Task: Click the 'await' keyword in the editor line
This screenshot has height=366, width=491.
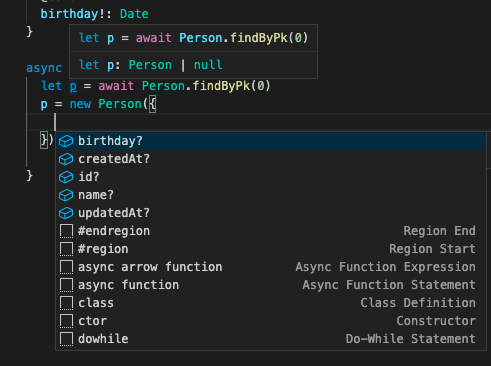Action: [x=116, y=86]
